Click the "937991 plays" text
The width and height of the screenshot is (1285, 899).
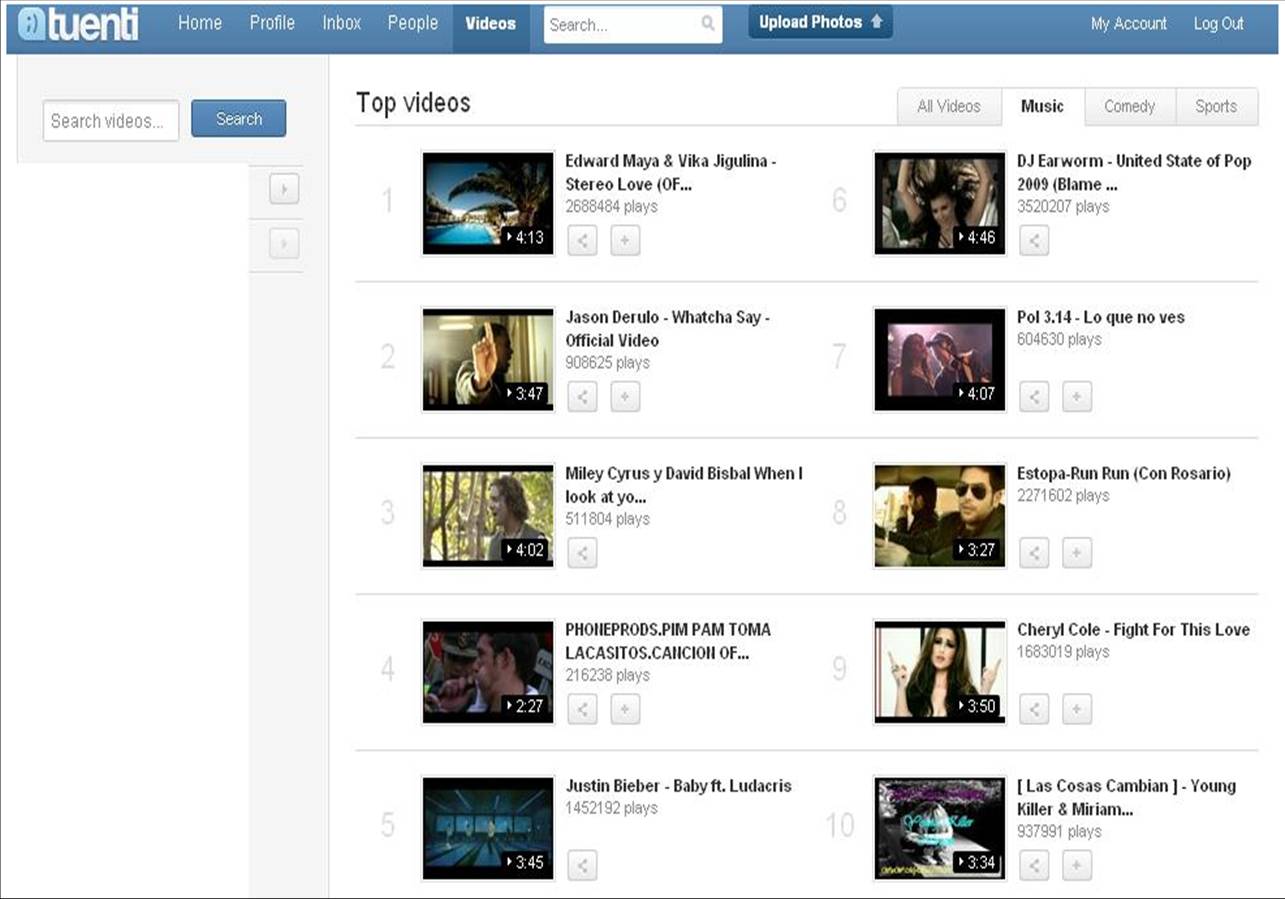pyautogui.click(x=1060, y=832)
